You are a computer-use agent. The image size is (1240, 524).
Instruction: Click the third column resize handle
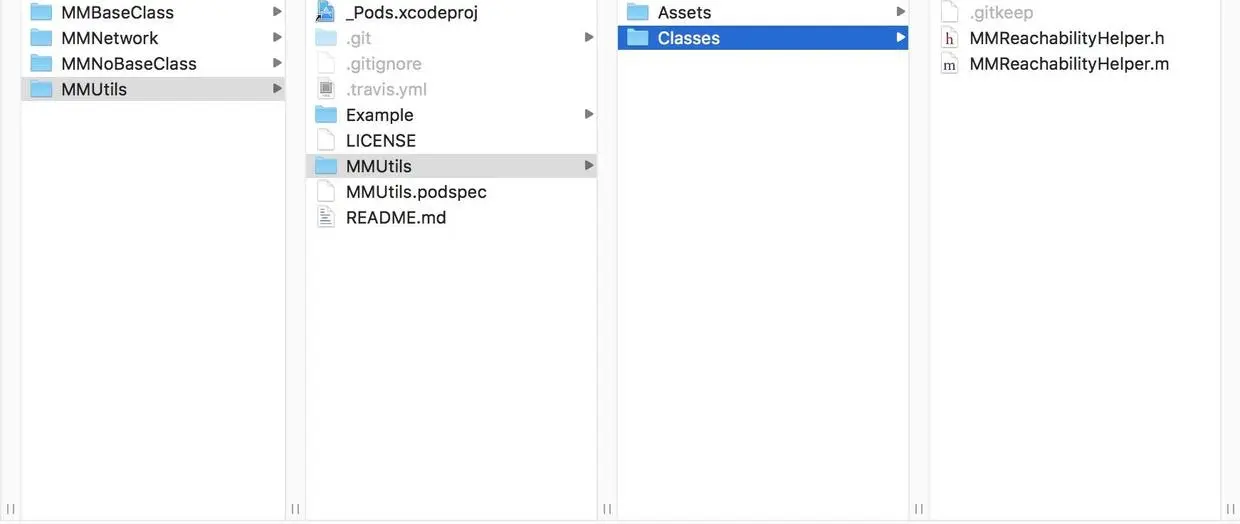coord(919,508)
